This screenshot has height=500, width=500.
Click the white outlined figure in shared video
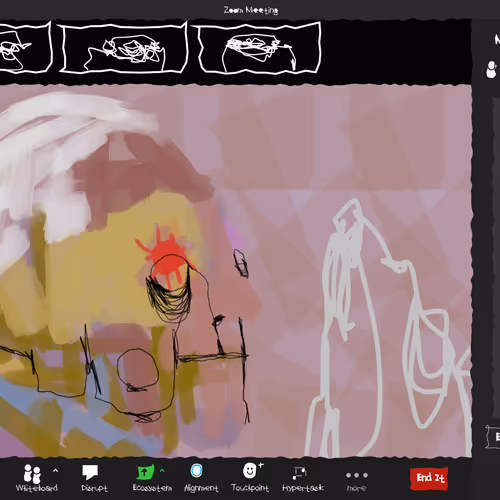(387, 328)
